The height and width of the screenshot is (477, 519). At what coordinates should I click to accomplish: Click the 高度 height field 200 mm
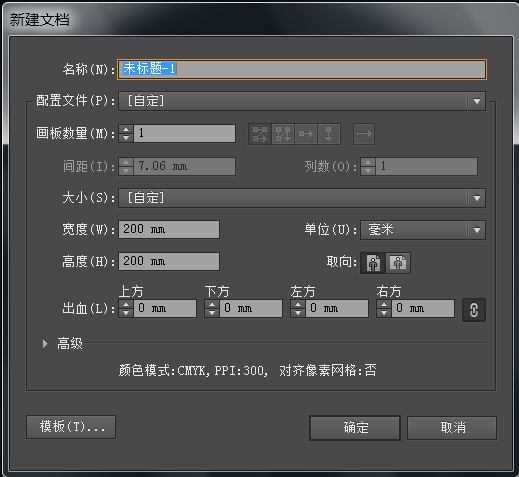[x=169, y=261]
